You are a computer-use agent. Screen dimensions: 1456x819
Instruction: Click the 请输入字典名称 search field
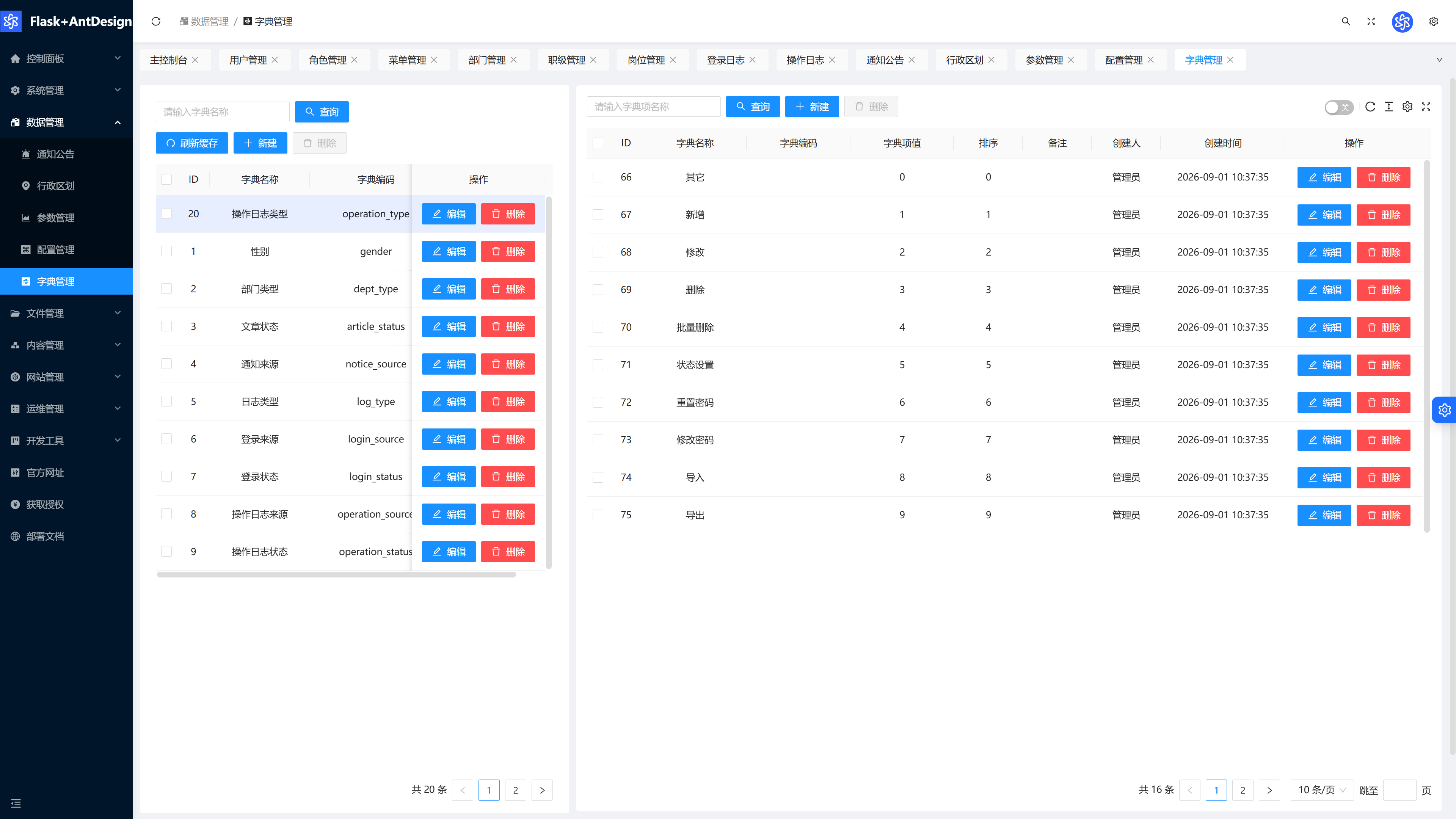click(223, 112)
